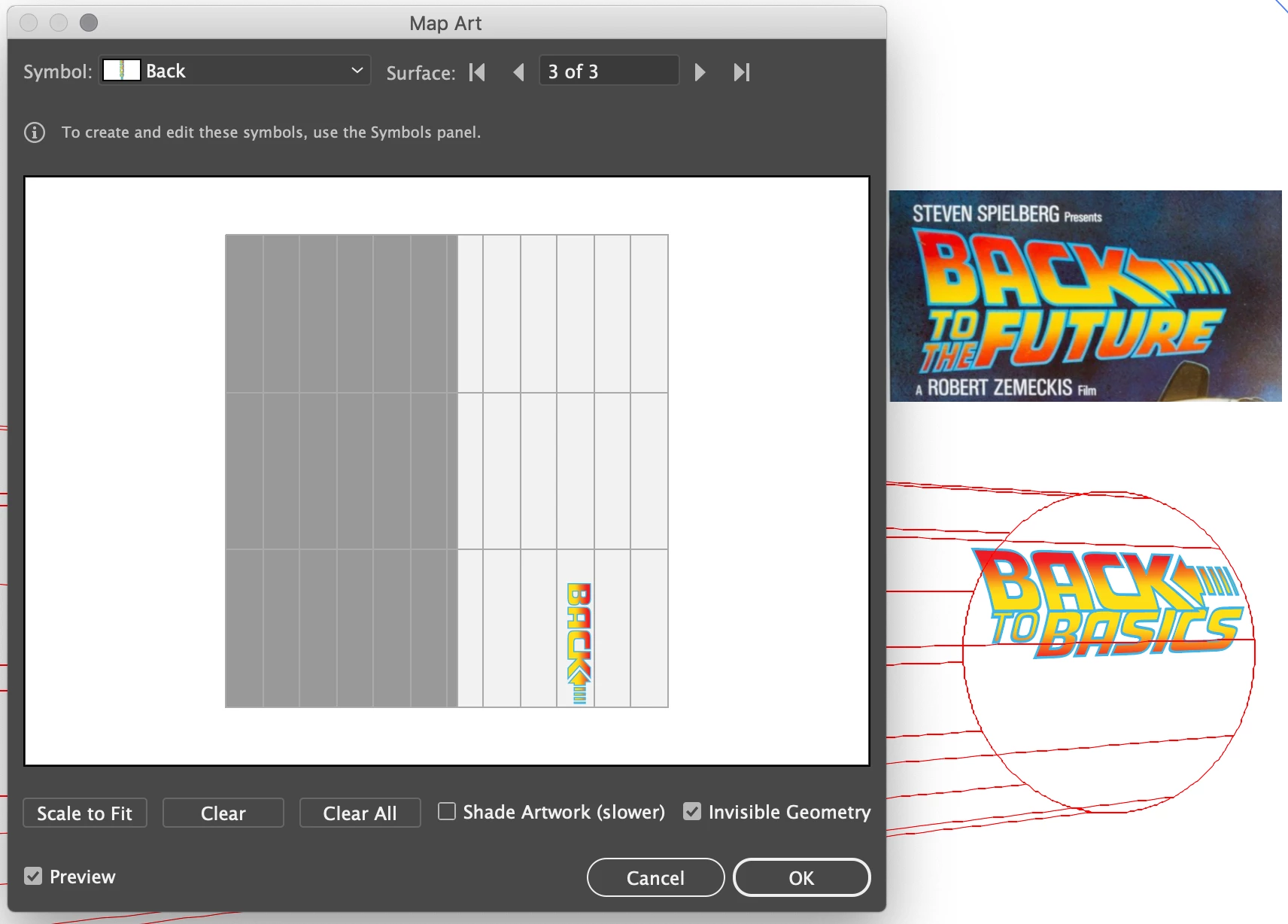Viewport: 1288px width, 924px height.
Task: Enable Shade Artwork (slower) checkbox
Action: 447,811
